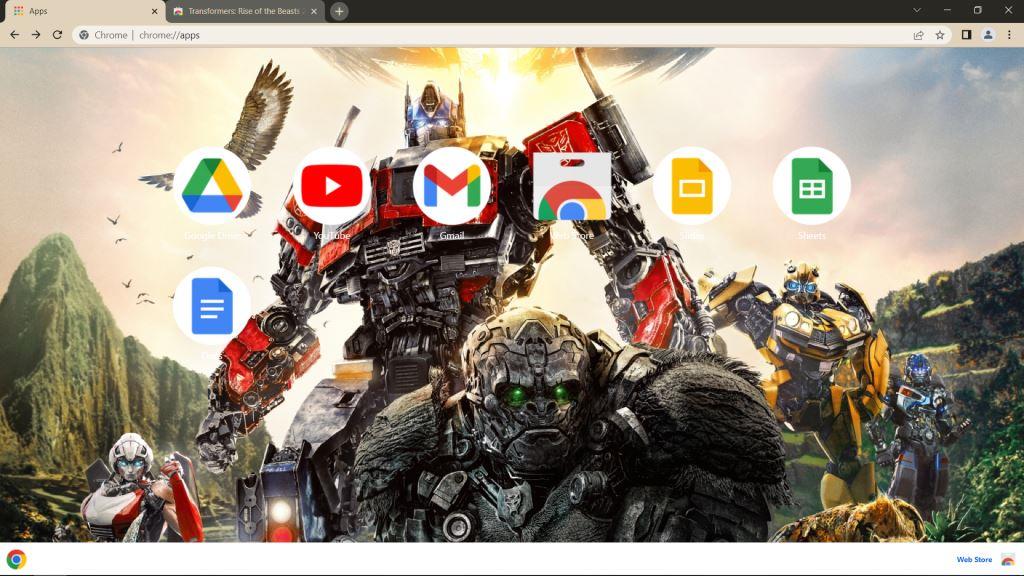Open the Google Sheets app
Image resolution: width=1024 pixels, height=576 pixels.
812,186
